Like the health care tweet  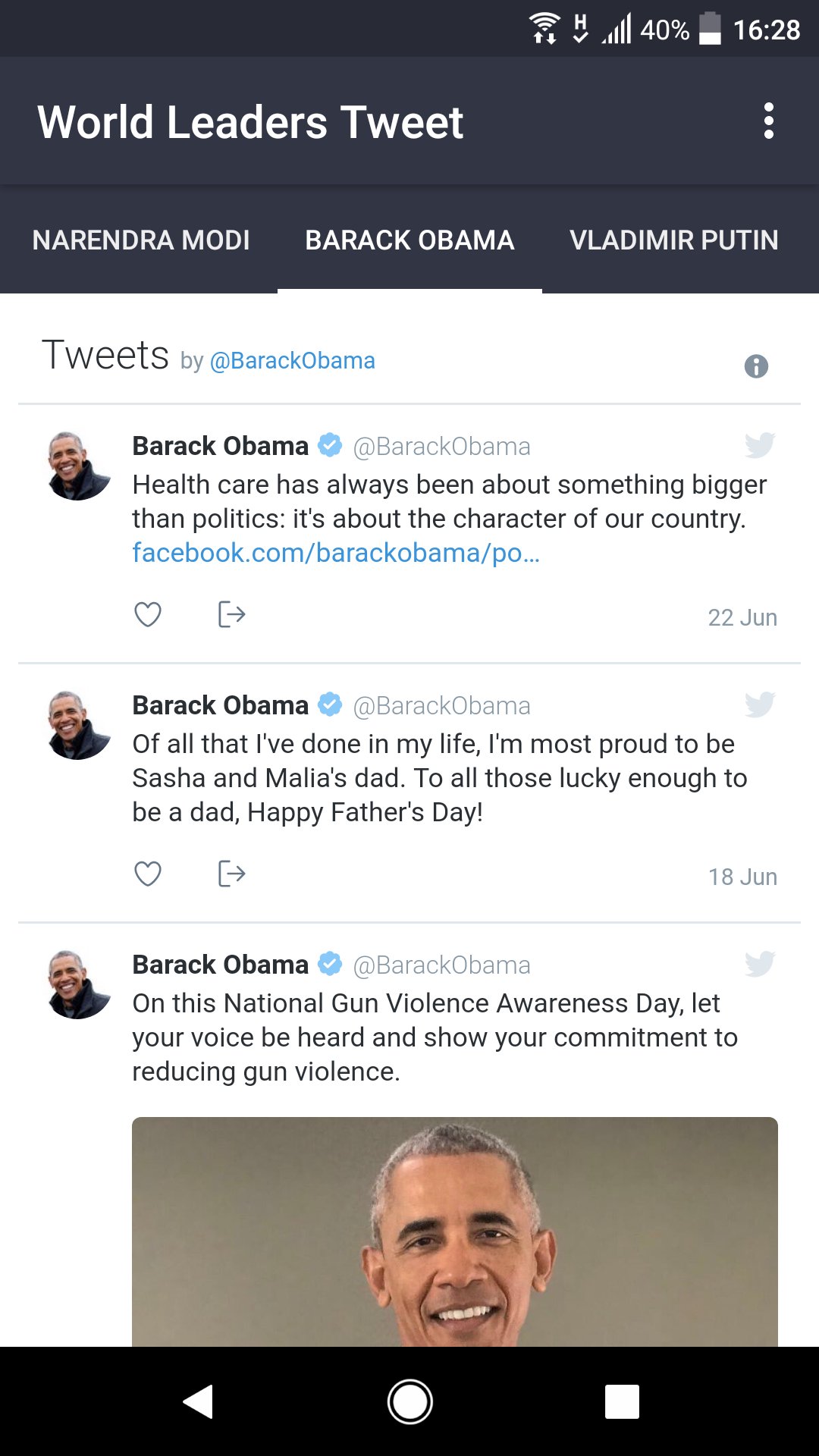point(148,616)
